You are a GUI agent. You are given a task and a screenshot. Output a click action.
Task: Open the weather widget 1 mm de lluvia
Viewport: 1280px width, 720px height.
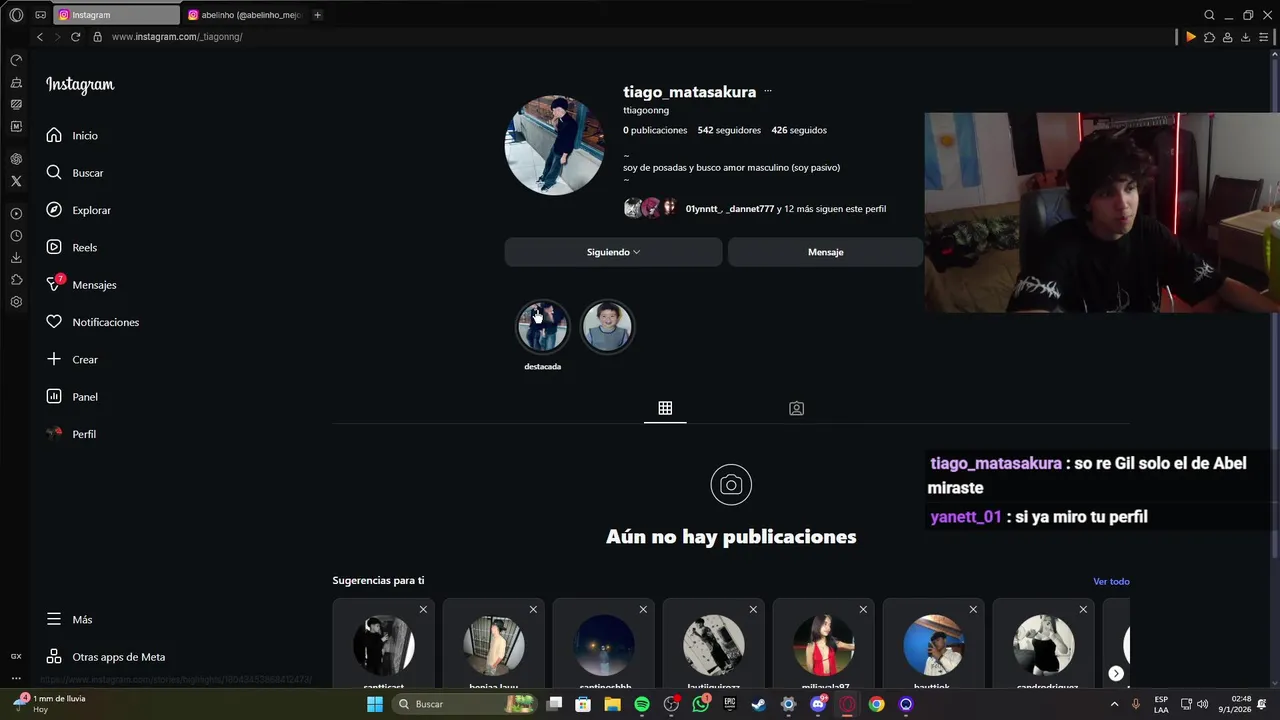[52, 703]
